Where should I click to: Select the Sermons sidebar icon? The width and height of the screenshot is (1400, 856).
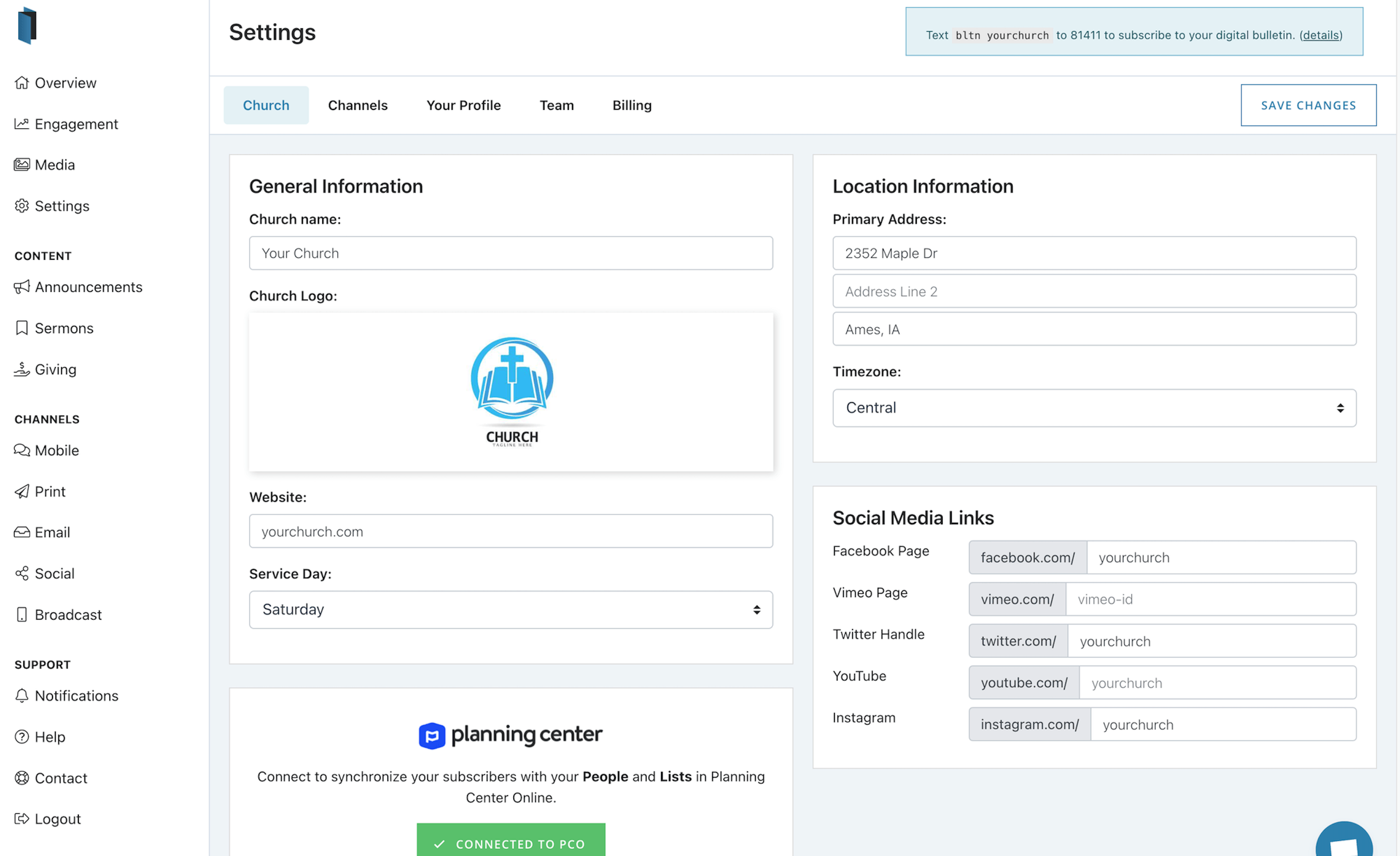point(21,327)
